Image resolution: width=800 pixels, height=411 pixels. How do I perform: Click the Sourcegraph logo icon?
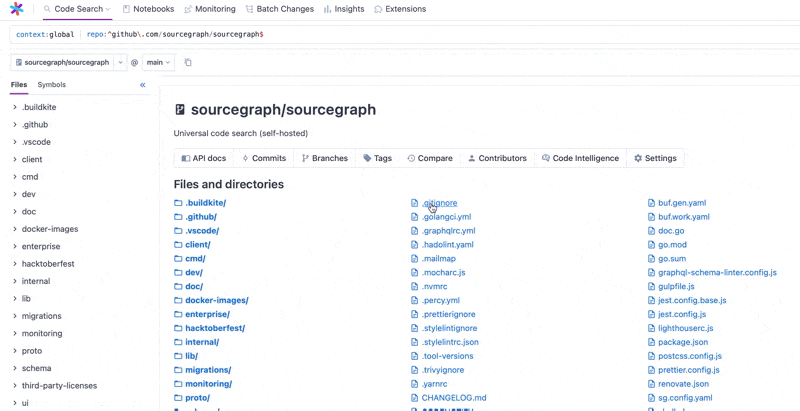[16, 9]
